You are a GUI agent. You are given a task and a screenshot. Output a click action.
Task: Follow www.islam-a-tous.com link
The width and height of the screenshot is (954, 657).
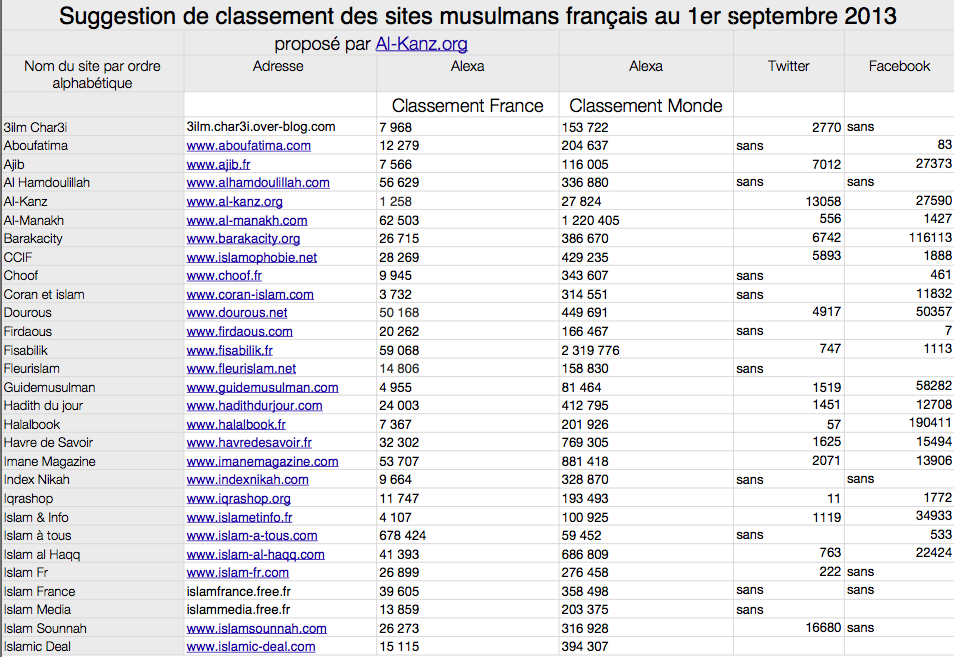pyautogui.click(x=252, y=537)
